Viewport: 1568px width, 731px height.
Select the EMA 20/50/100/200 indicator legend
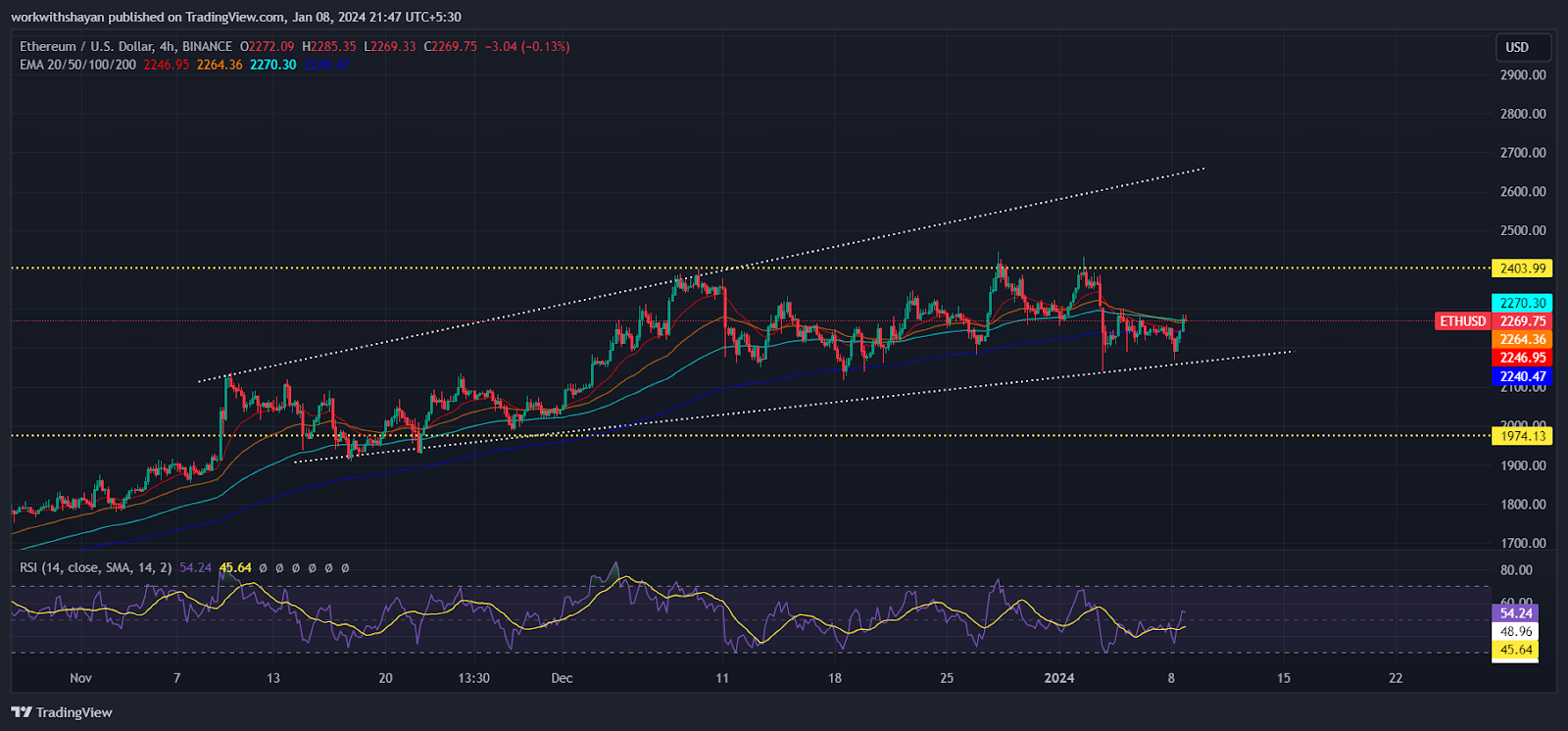77,65
